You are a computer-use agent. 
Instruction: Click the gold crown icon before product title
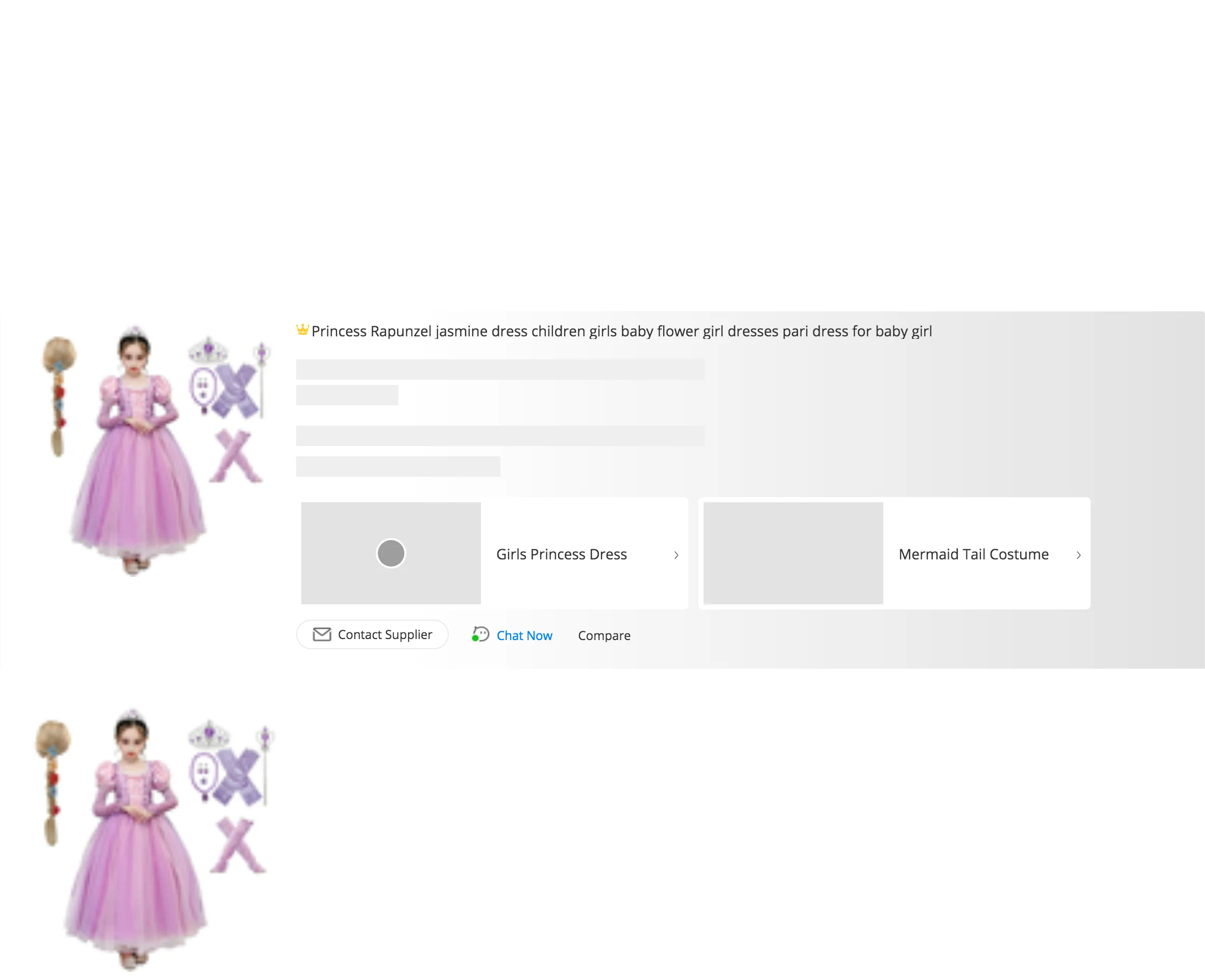point(302,330)
